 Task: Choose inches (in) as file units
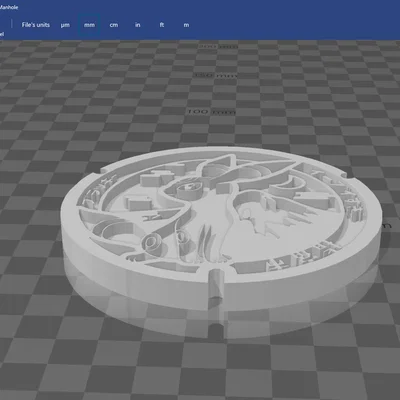click(138, 25)
